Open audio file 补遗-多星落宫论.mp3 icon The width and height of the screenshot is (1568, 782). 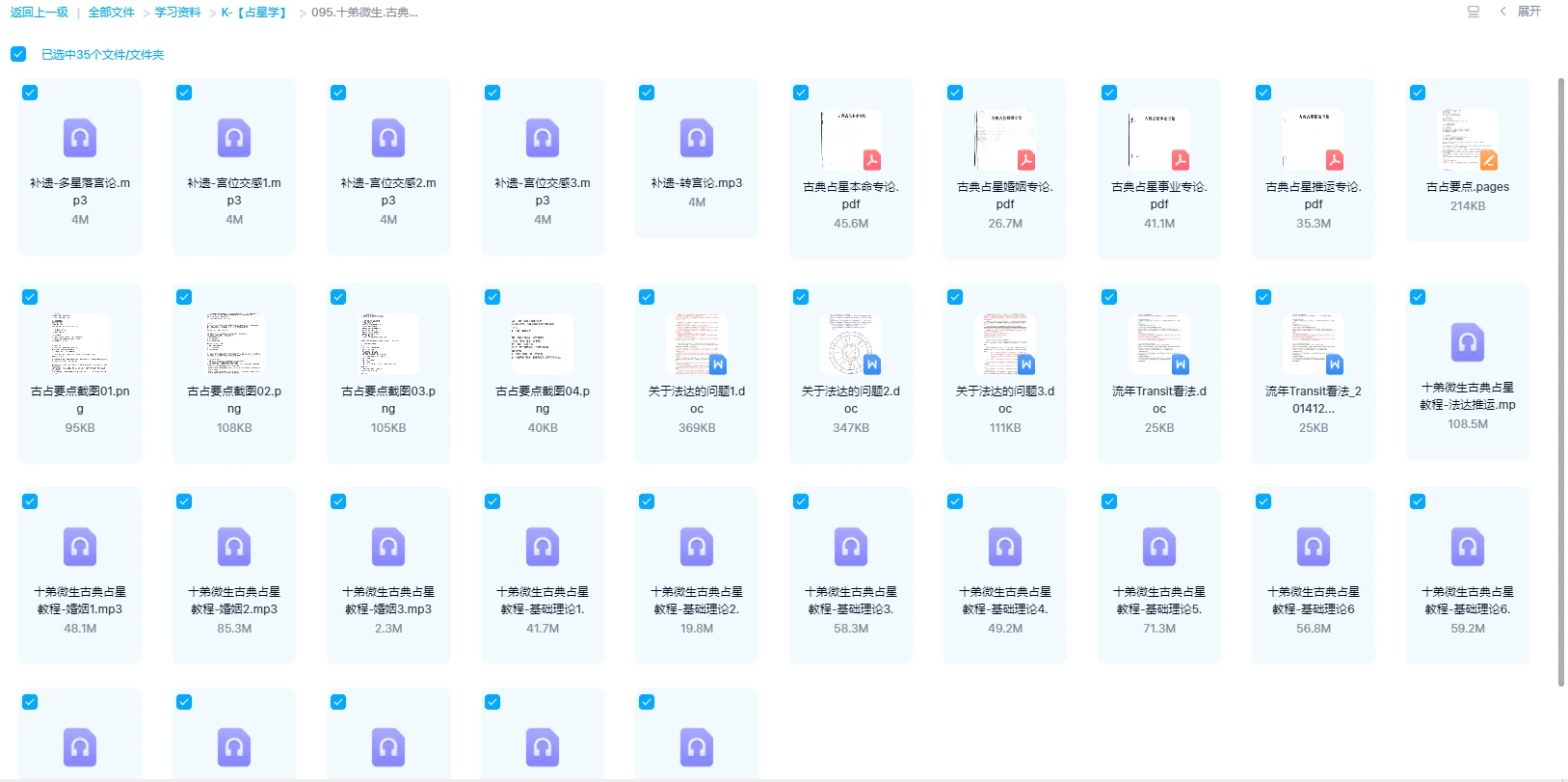coord(80,138)
